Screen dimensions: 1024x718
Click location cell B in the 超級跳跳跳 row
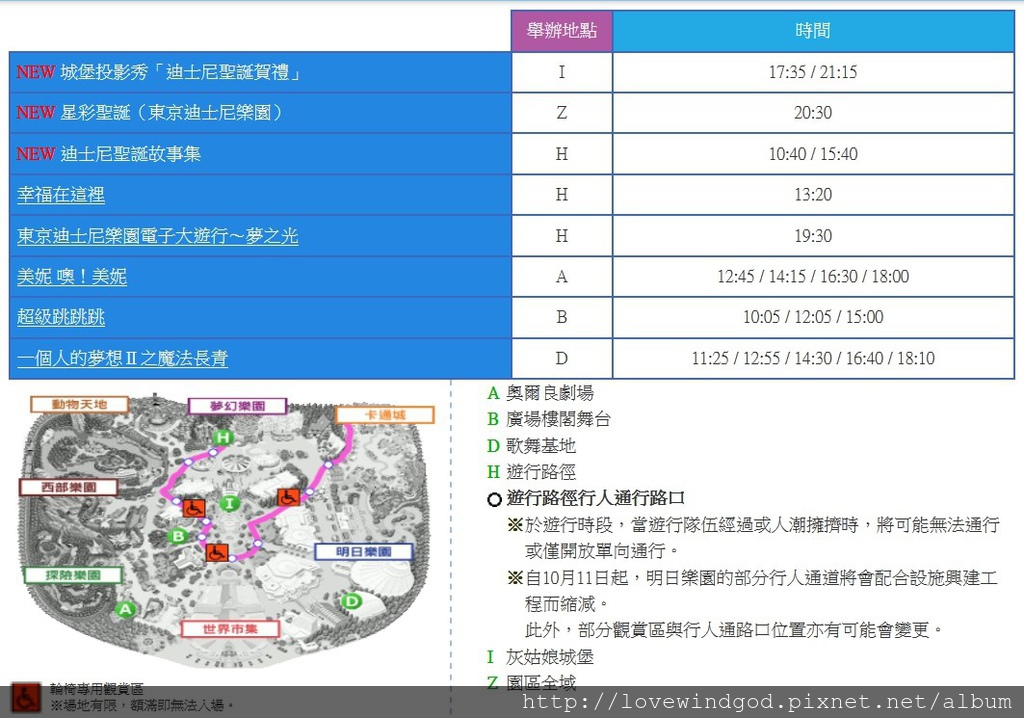562,318
